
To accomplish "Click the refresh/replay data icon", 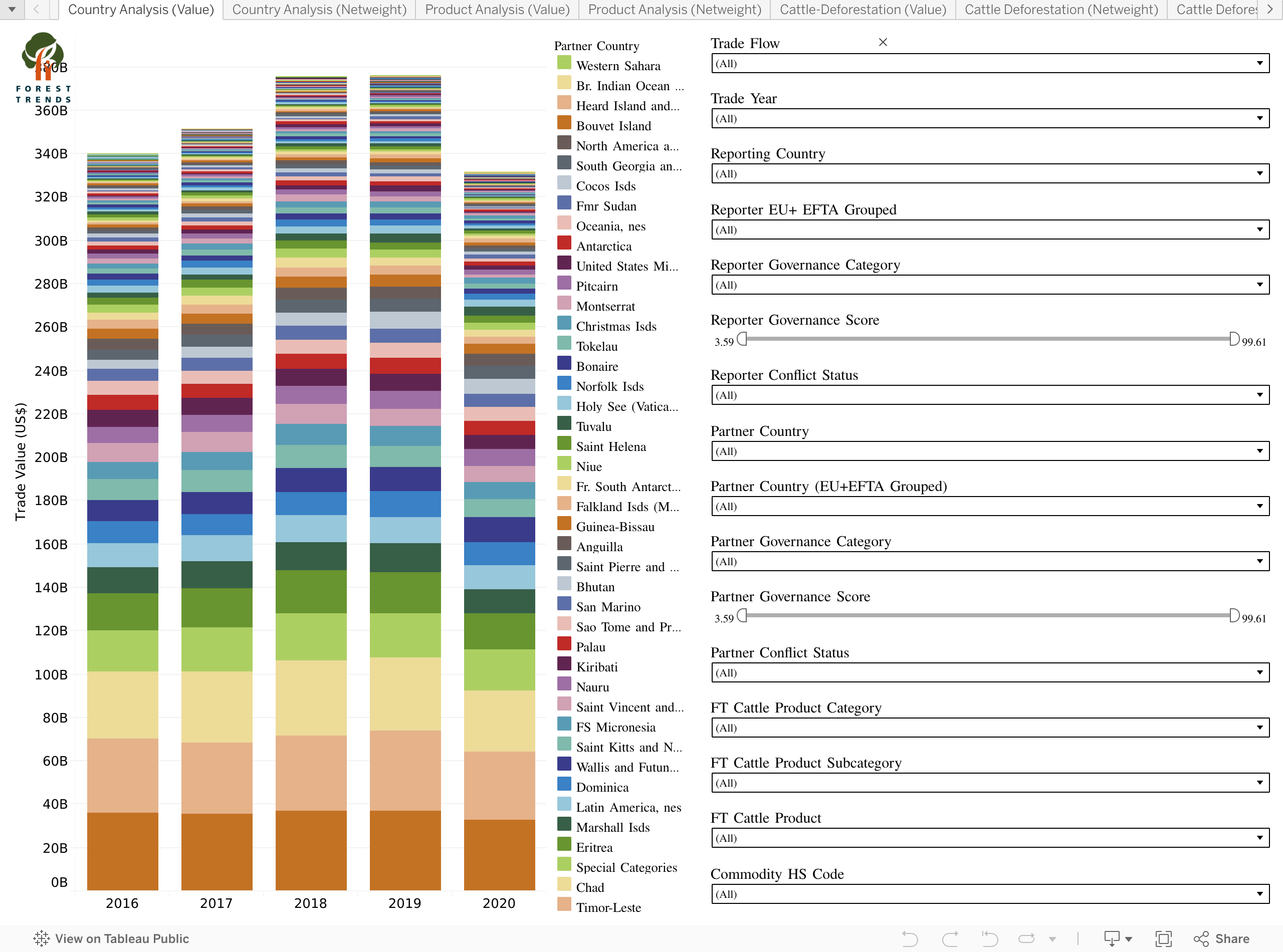I will [1026, 938].
